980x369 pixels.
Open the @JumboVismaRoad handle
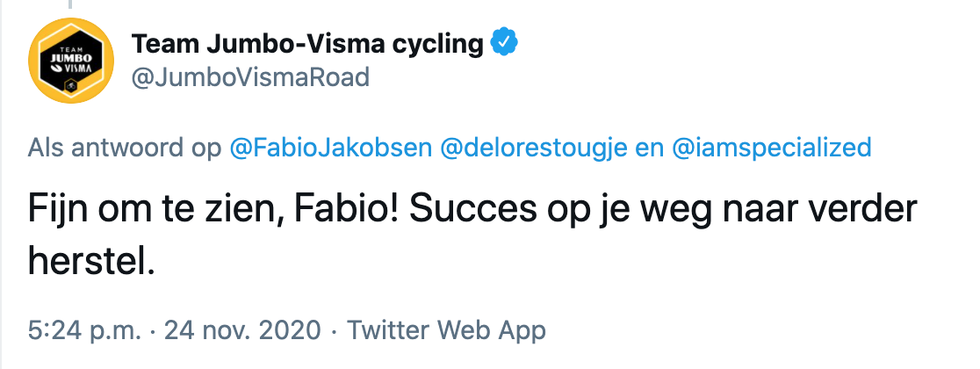tap(251, 78)
